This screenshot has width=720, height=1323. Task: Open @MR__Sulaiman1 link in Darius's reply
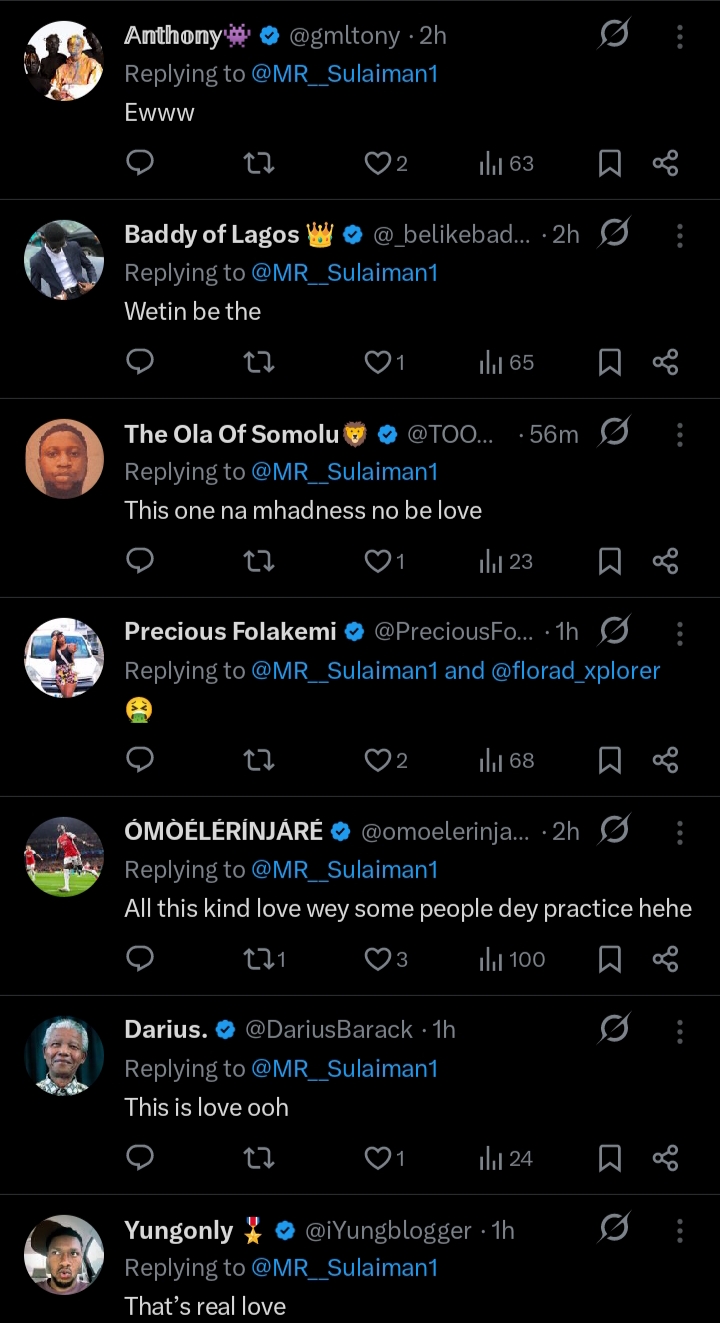pos(345,1068)
